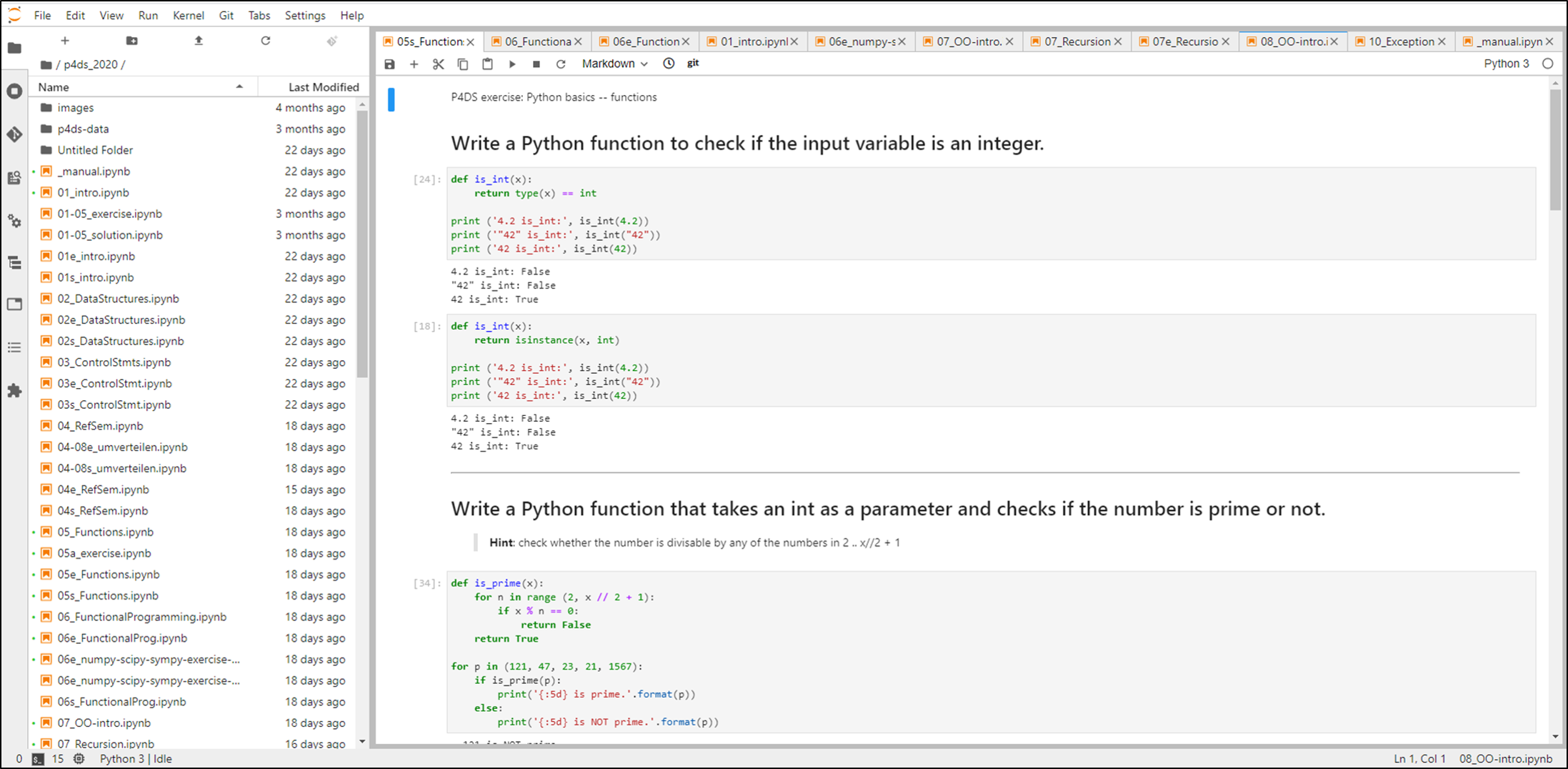Open the Markdown cell type dropdown
Screen dimensions: 1568x769
(613, 64)
